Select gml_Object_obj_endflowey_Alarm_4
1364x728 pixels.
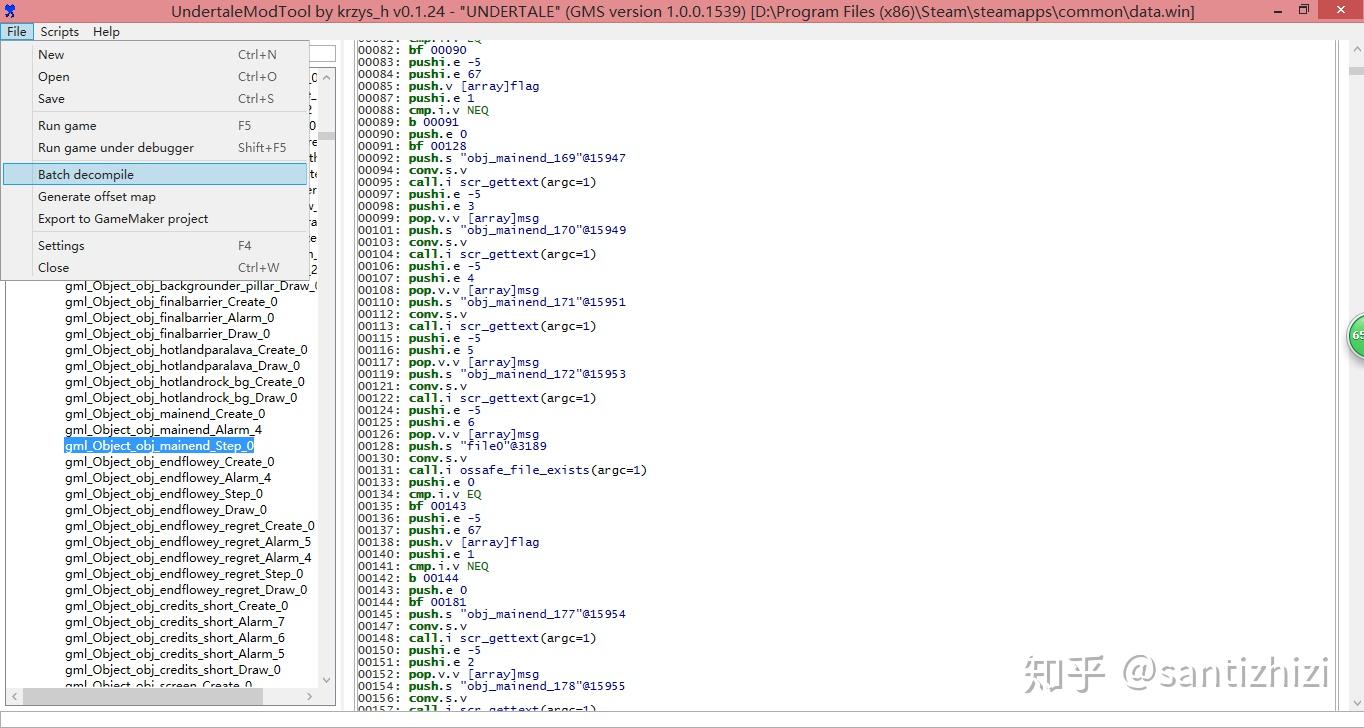pyautogui.click(x=168, y=478)
